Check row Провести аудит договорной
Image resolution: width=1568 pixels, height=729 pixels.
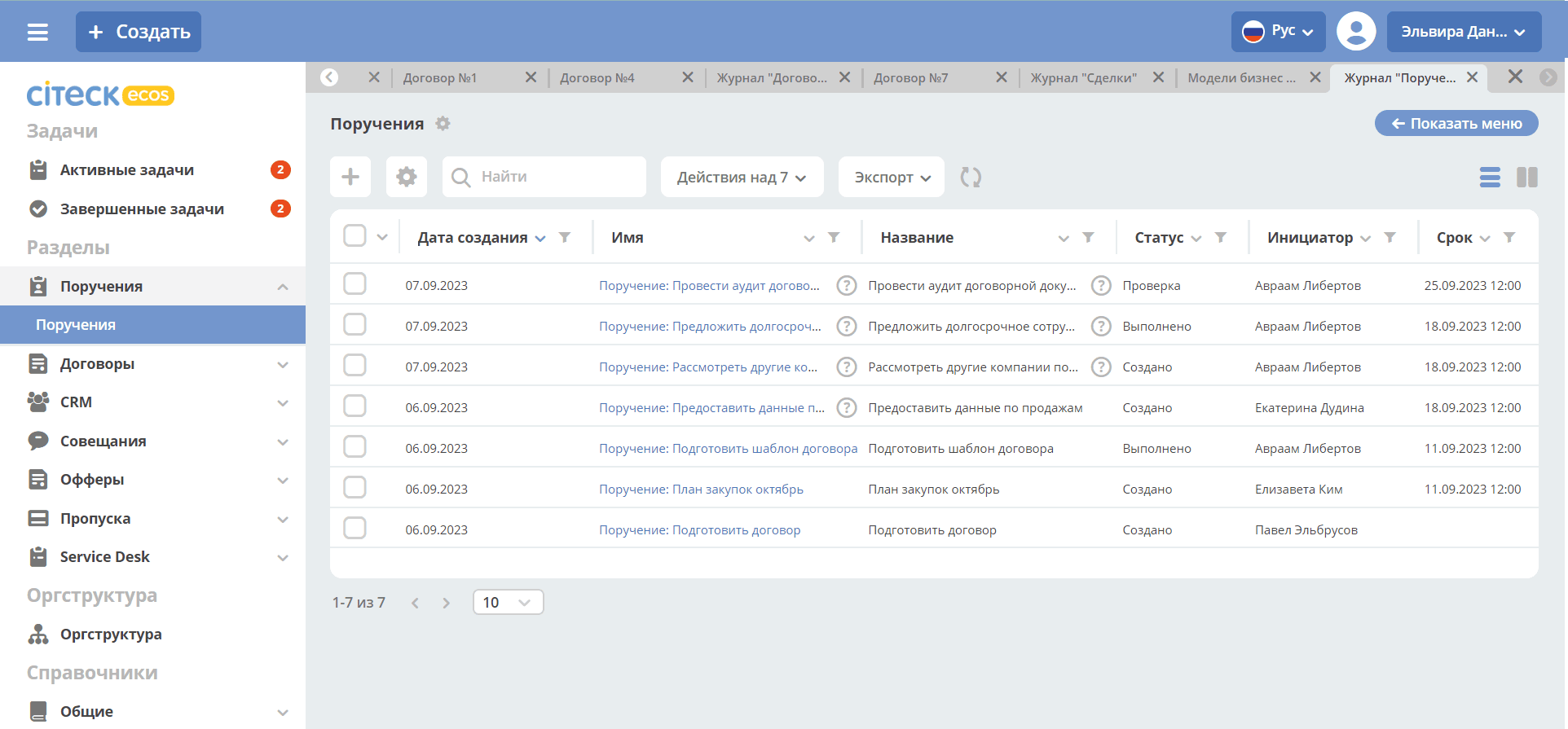click(355, 283)
